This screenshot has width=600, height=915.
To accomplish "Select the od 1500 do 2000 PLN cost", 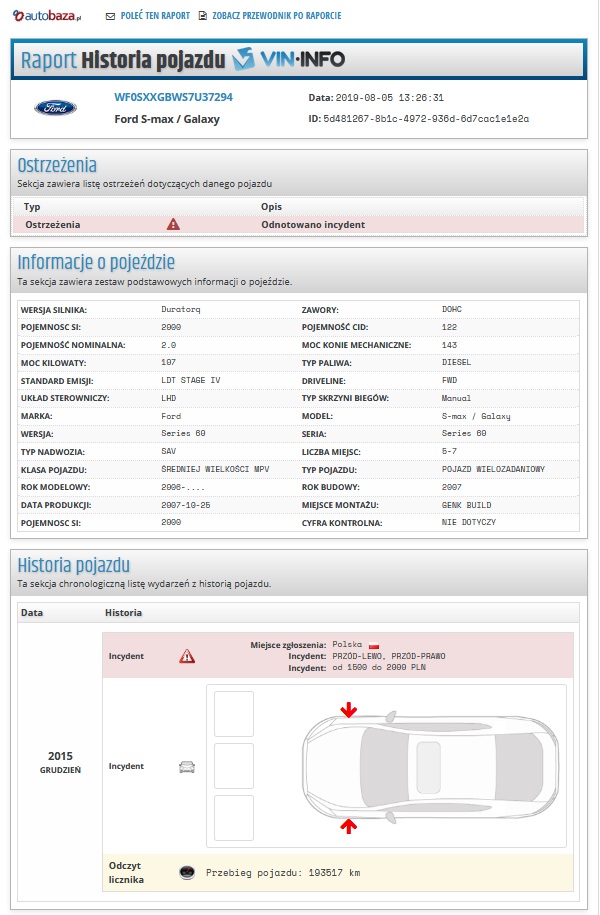I will pos(379,668).
